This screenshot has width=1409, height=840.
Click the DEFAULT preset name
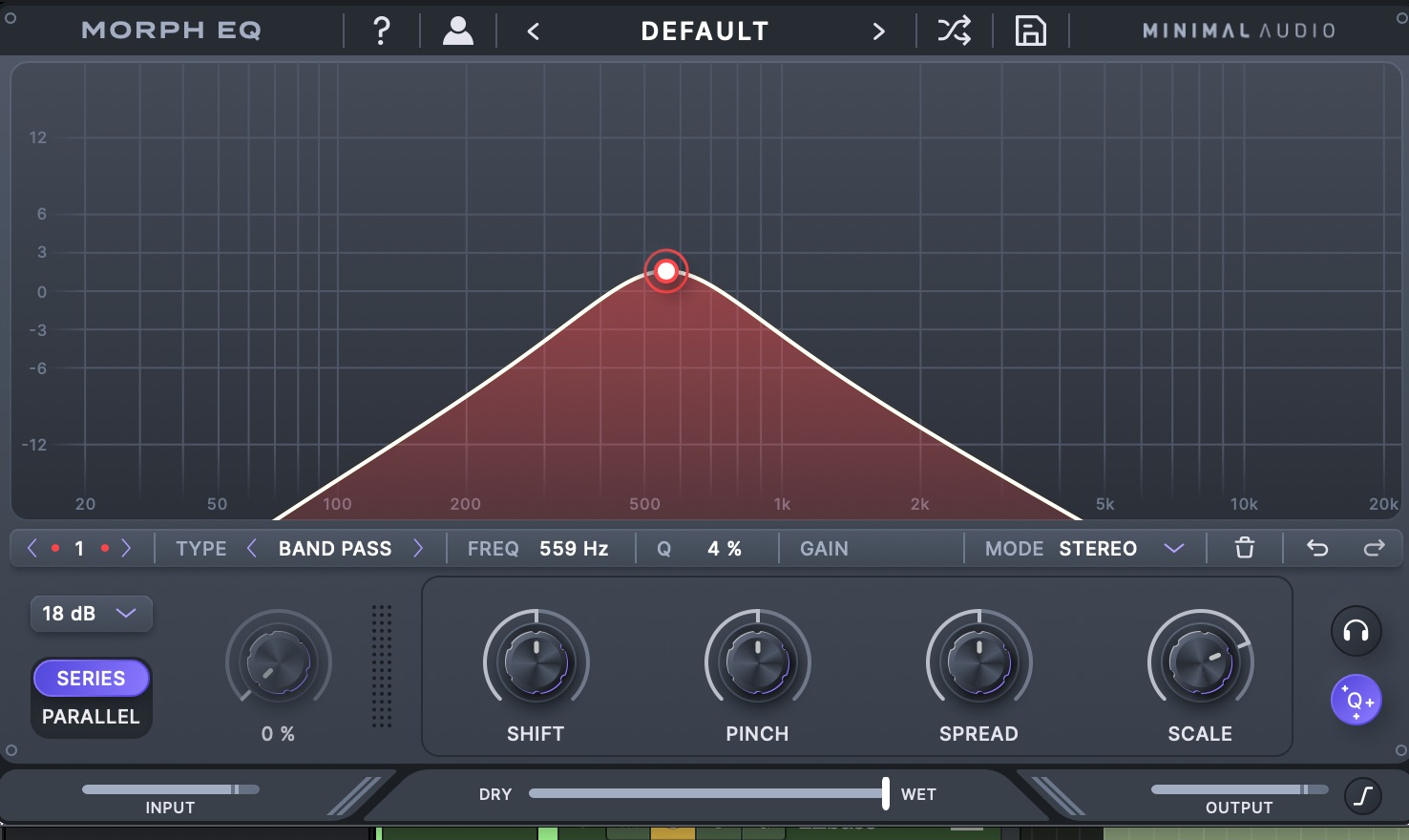[704, 30]
